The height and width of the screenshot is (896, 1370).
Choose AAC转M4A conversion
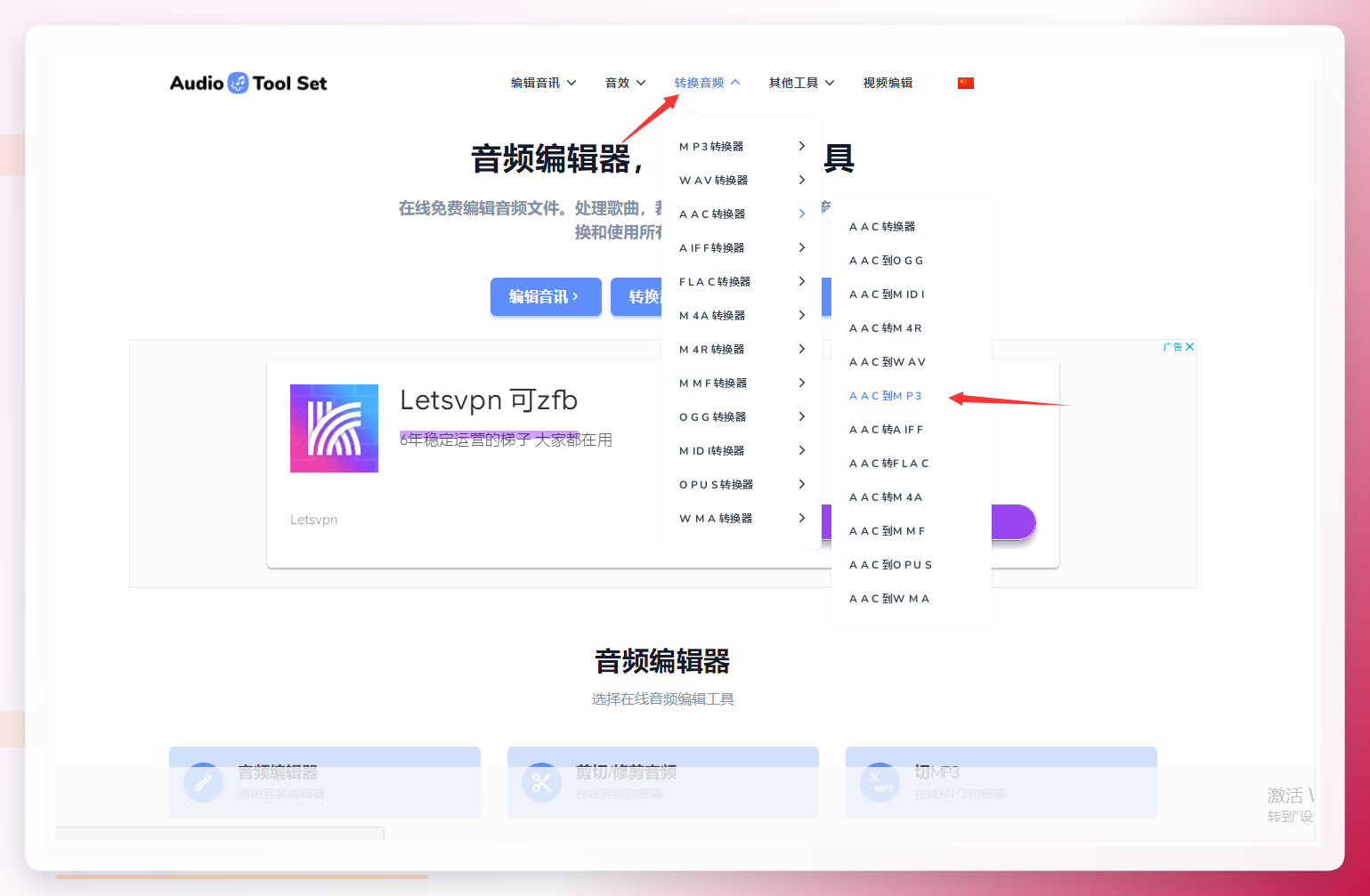(x=886, y=496)
